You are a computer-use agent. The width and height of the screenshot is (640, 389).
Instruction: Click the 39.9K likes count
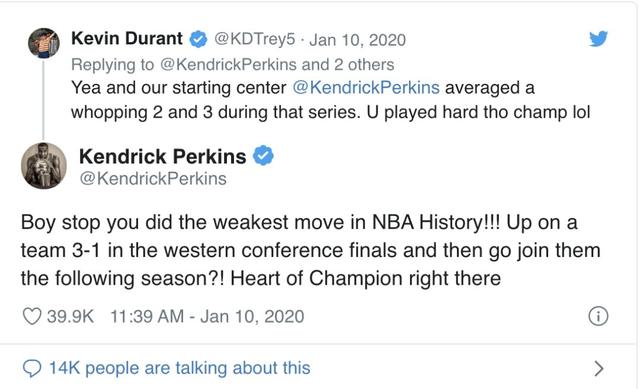[70, 317]
